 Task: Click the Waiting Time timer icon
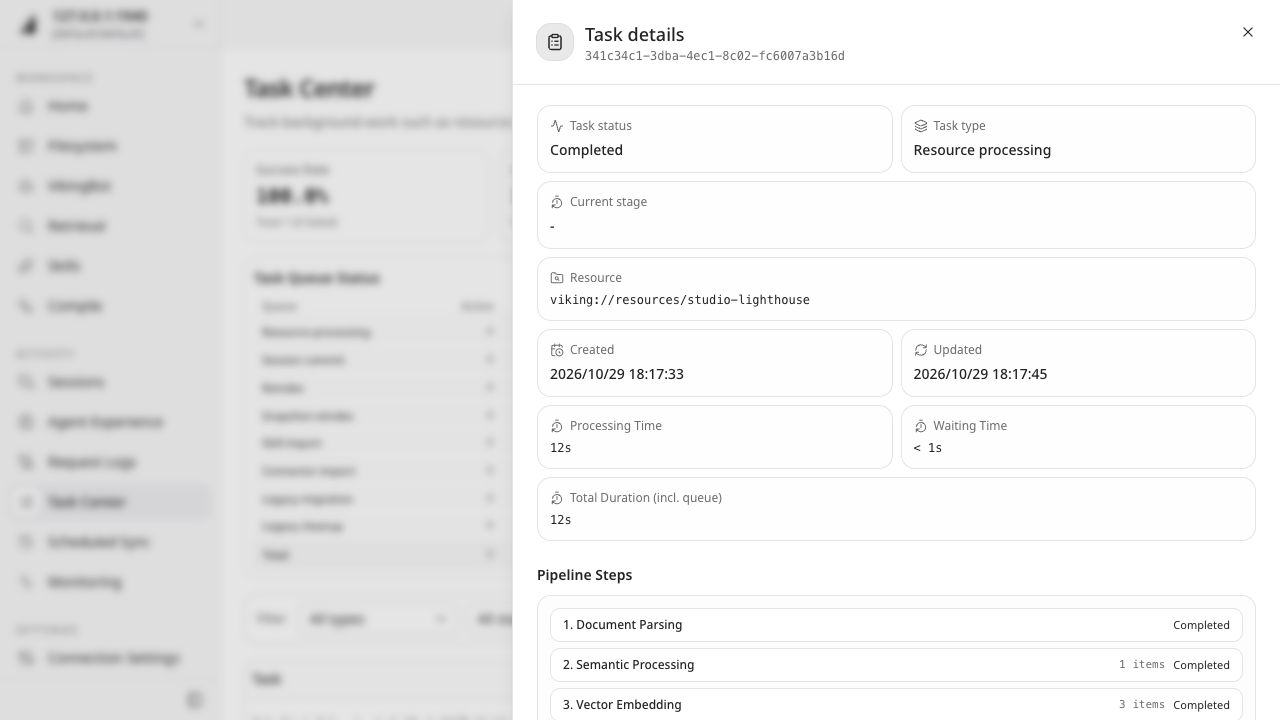click(x=921, y=426)
